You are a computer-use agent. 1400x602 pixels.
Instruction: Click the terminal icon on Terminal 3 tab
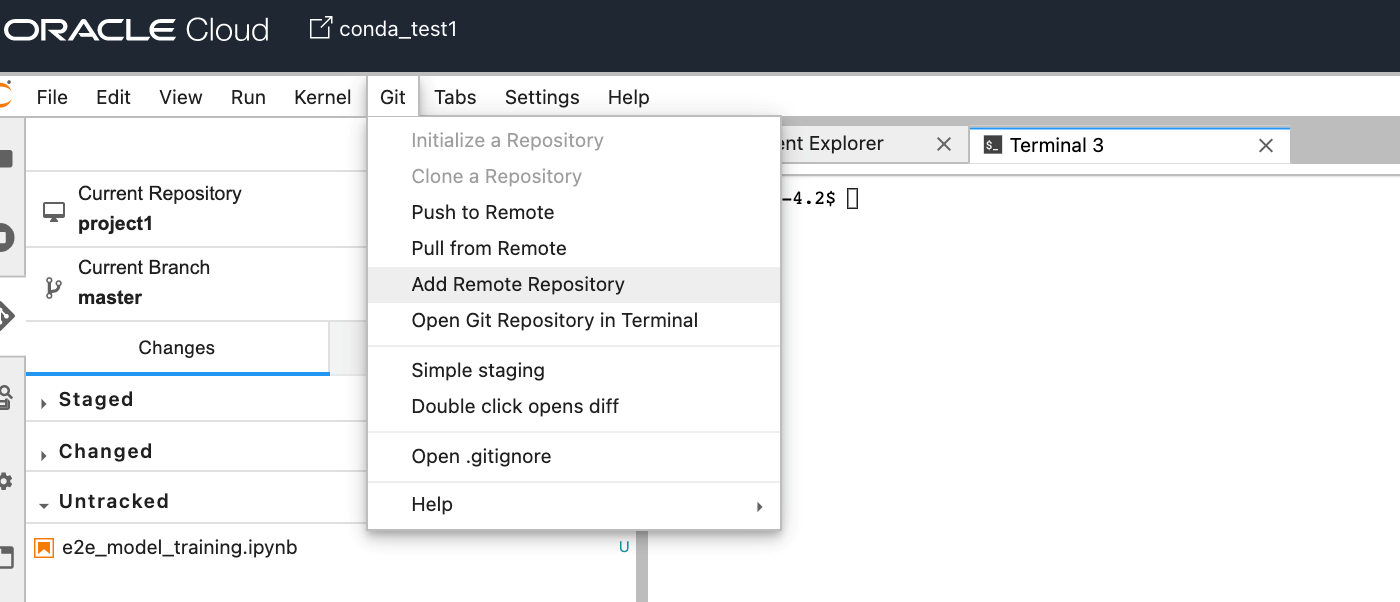tap(992, 146)
